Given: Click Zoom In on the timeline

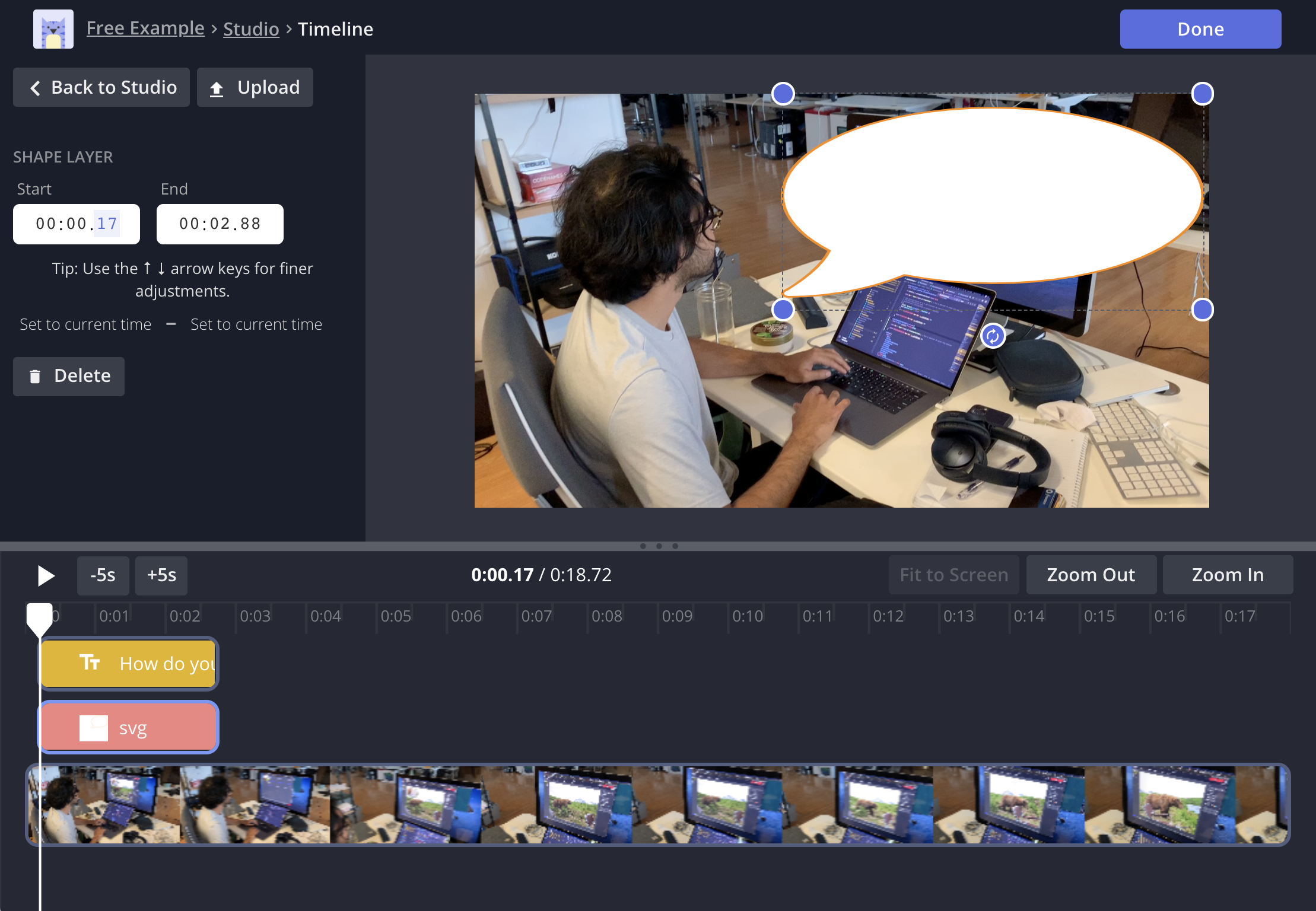Looking at the screenshot, I should (1228, 574).
